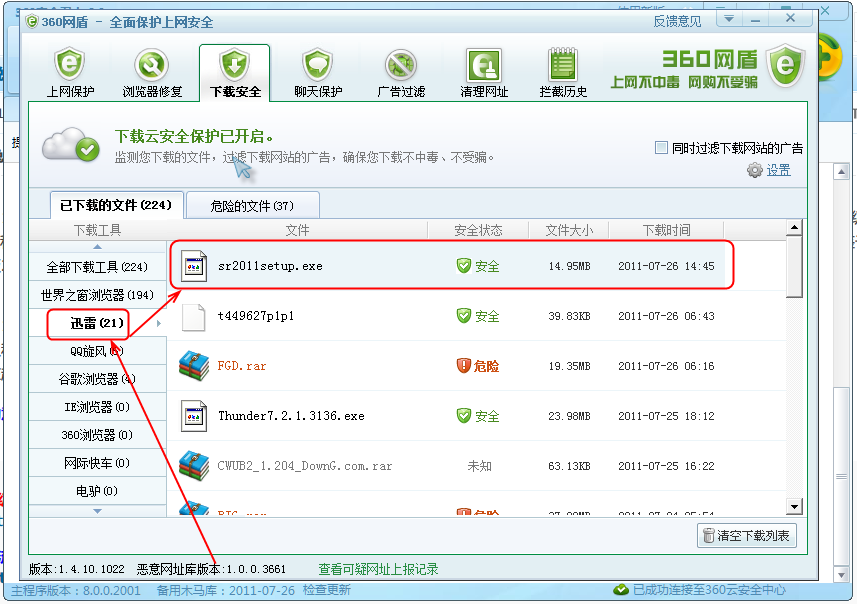
Task: Click the 设置 gear icon
Action: pyautogui.click(x=755, y=170)
